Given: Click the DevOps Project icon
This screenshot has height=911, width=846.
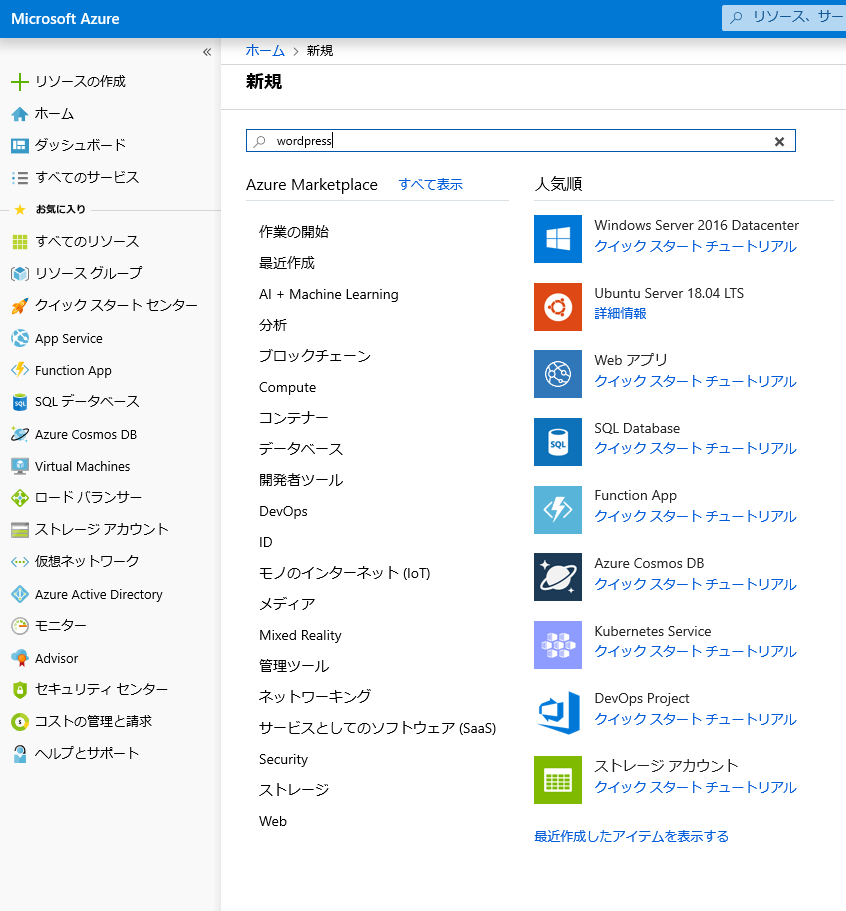Looking at the screenshot, I should (557, 712).
